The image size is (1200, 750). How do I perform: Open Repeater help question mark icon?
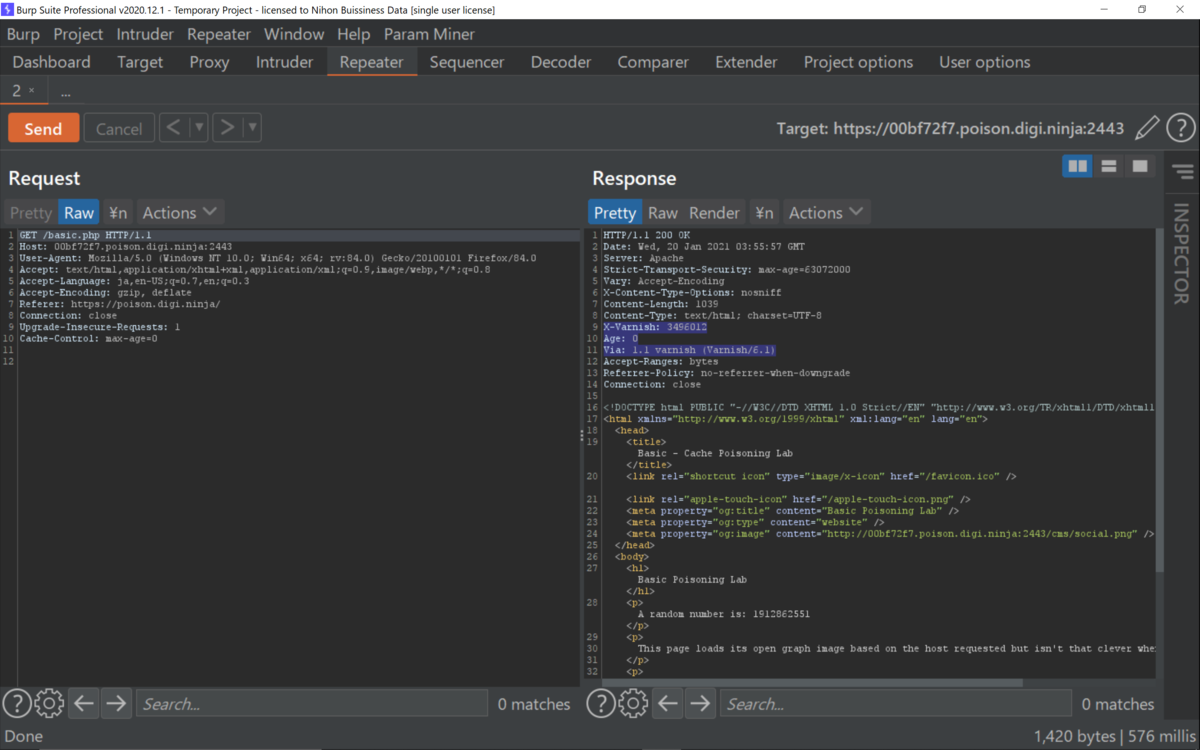(x=1181, y=128)
